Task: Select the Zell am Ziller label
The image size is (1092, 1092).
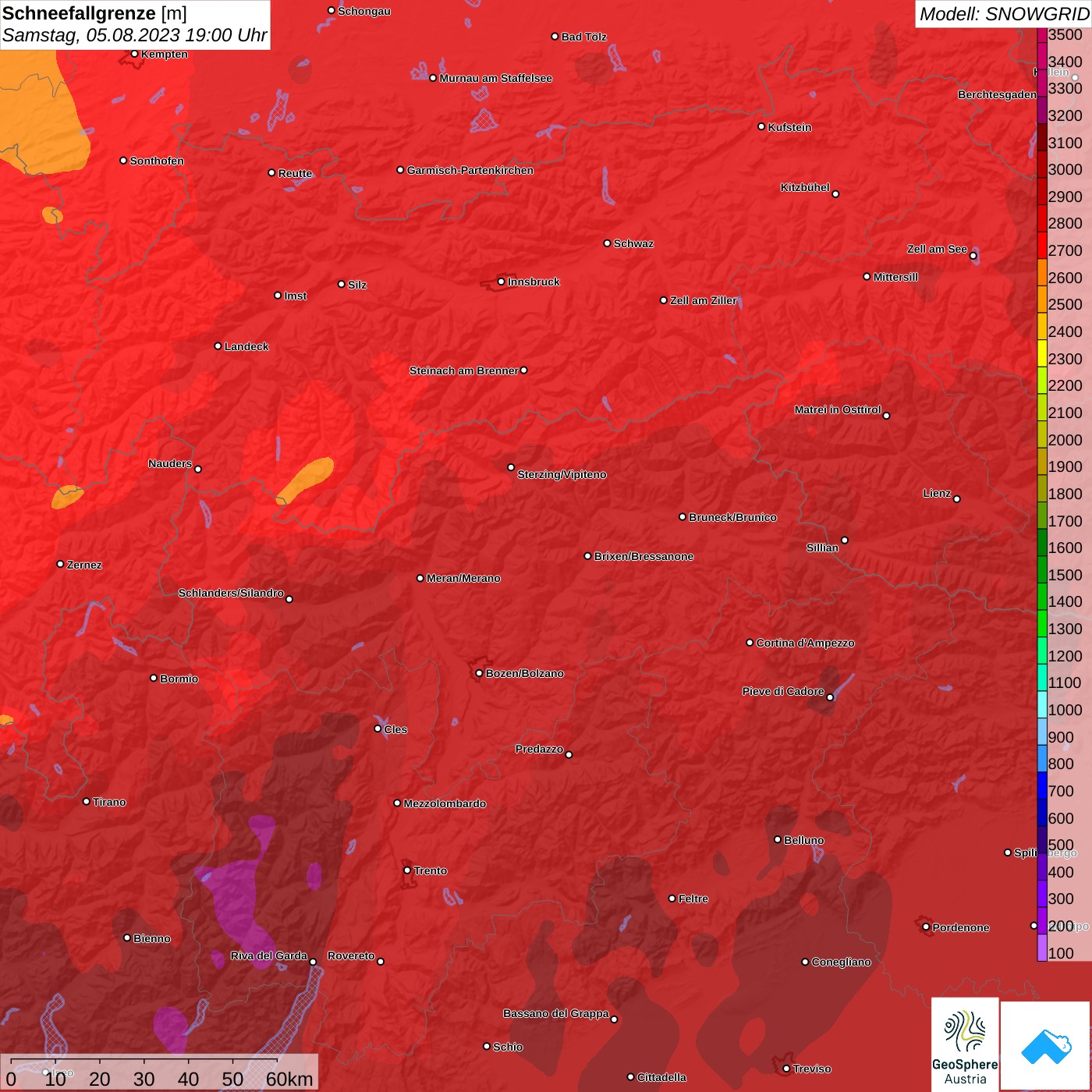Action: 703,300
